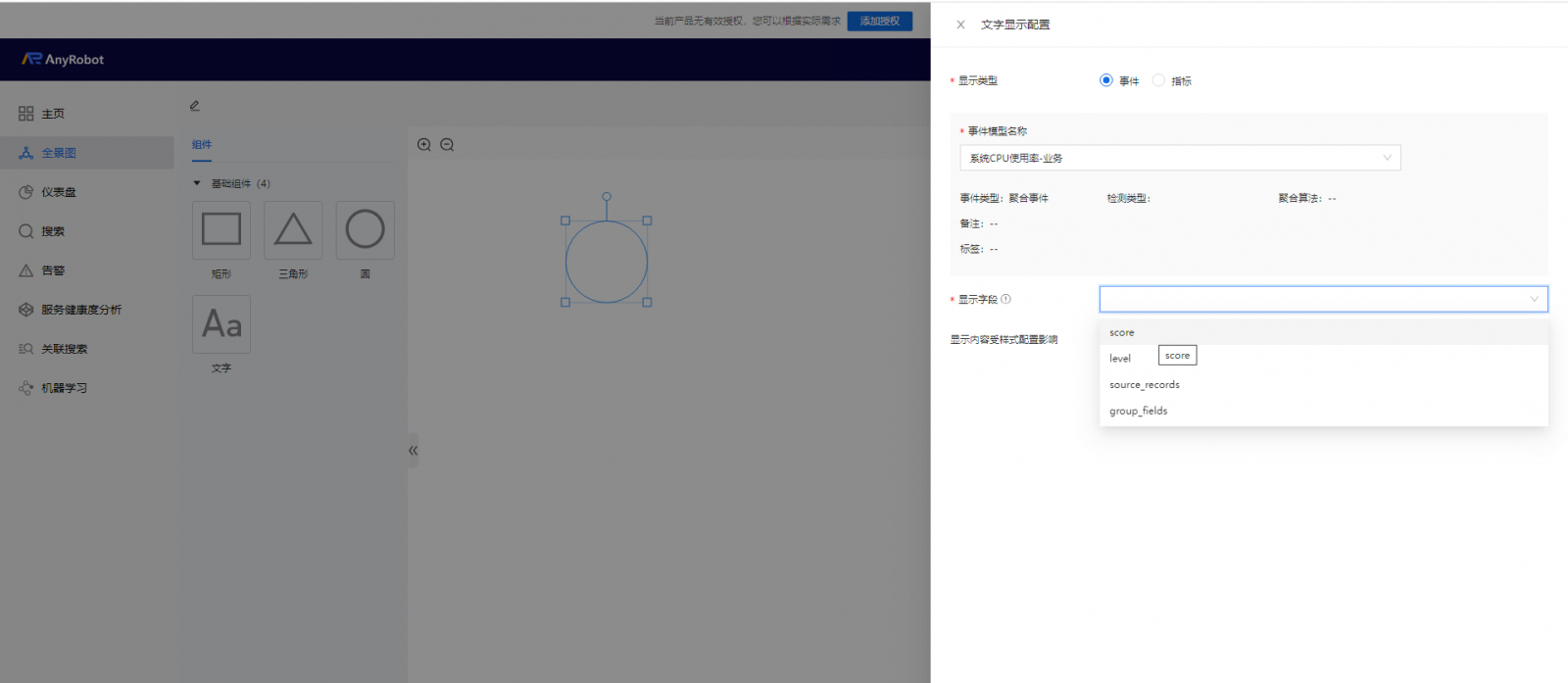Choose group_fields from the field list

(x=1324, y=412)
